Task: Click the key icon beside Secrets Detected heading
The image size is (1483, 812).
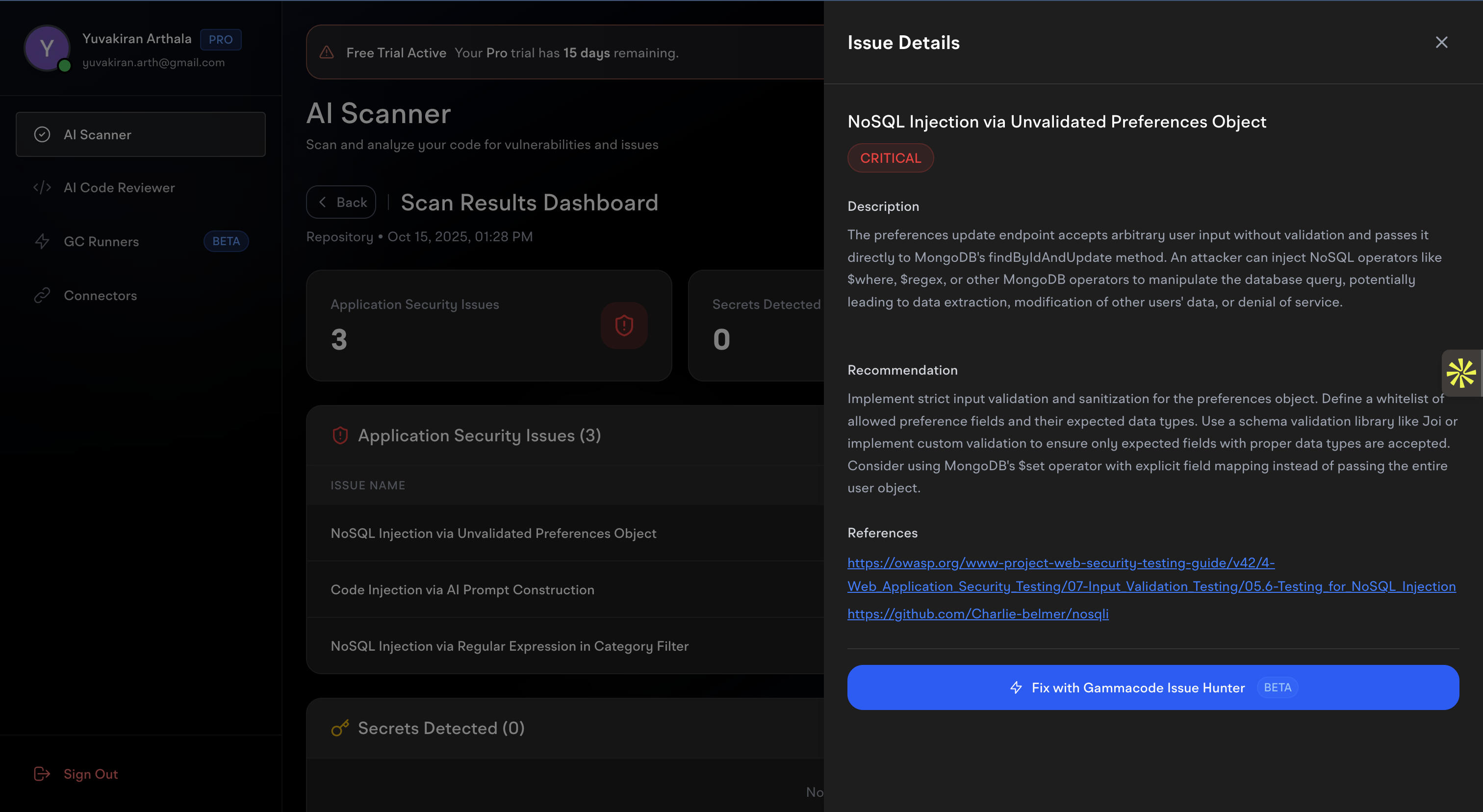Action: (340, 727)
